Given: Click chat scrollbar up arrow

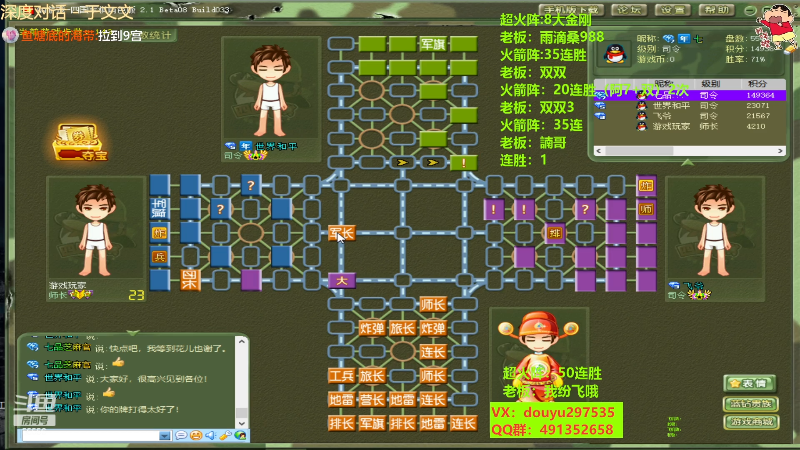Looking at the screenshot, I should (242, 341).
